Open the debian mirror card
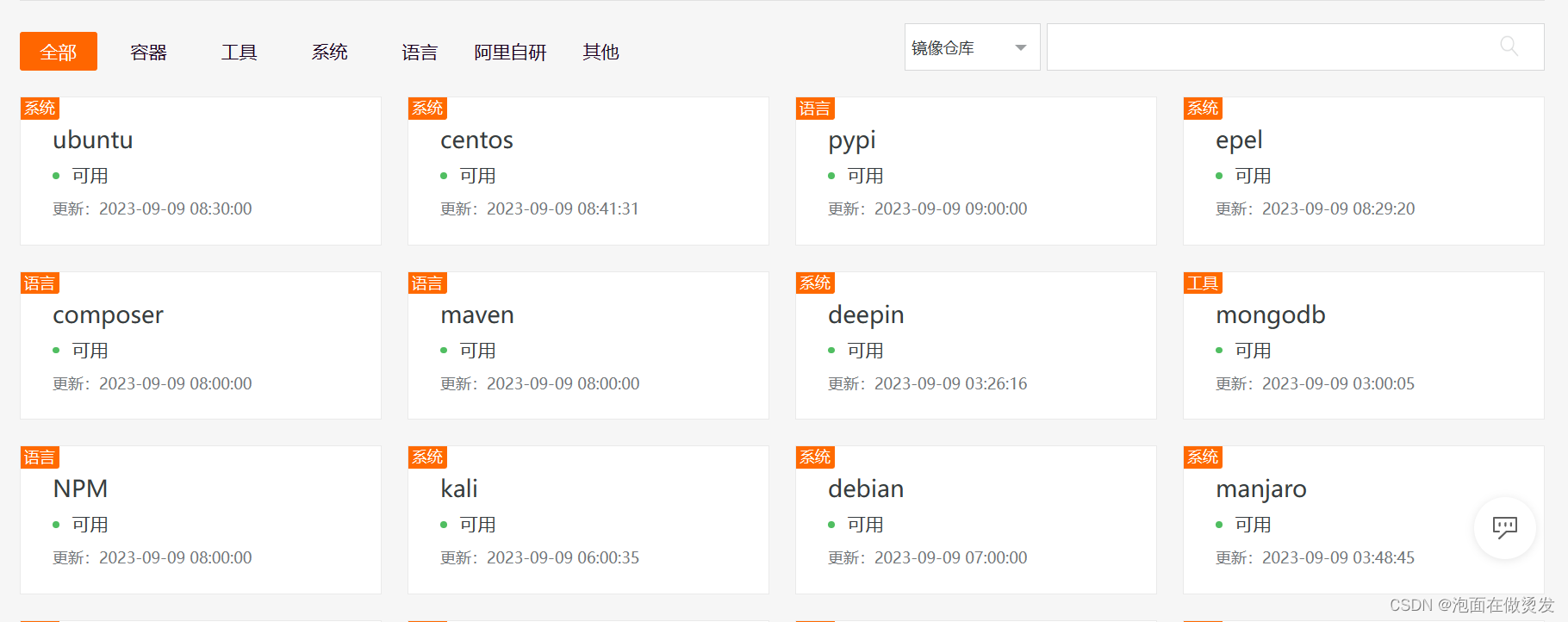This screenshot has height=622, width=1568. click(x=976, y=519)
